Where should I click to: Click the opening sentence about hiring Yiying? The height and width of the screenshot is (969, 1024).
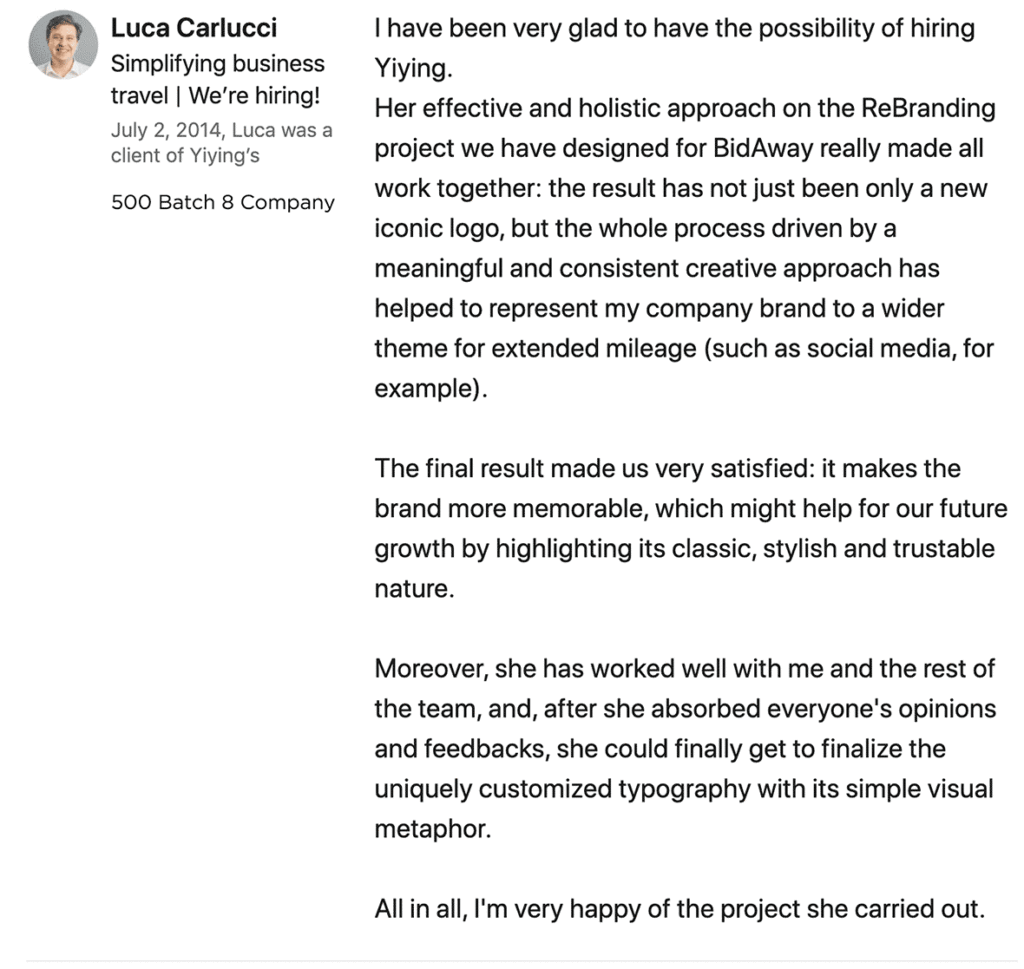[675, 48]
